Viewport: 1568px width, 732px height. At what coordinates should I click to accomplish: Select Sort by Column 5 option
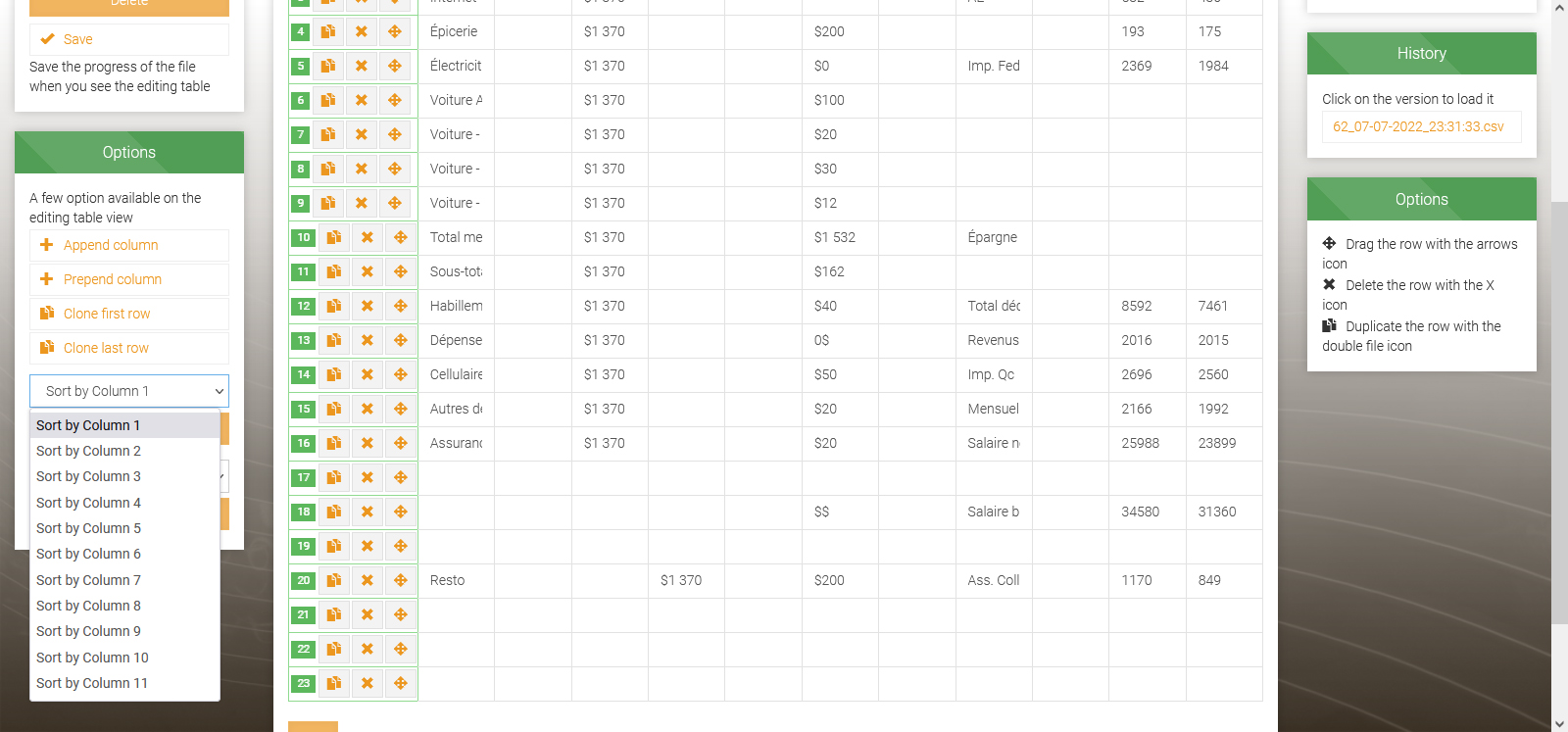coord(89,528)
